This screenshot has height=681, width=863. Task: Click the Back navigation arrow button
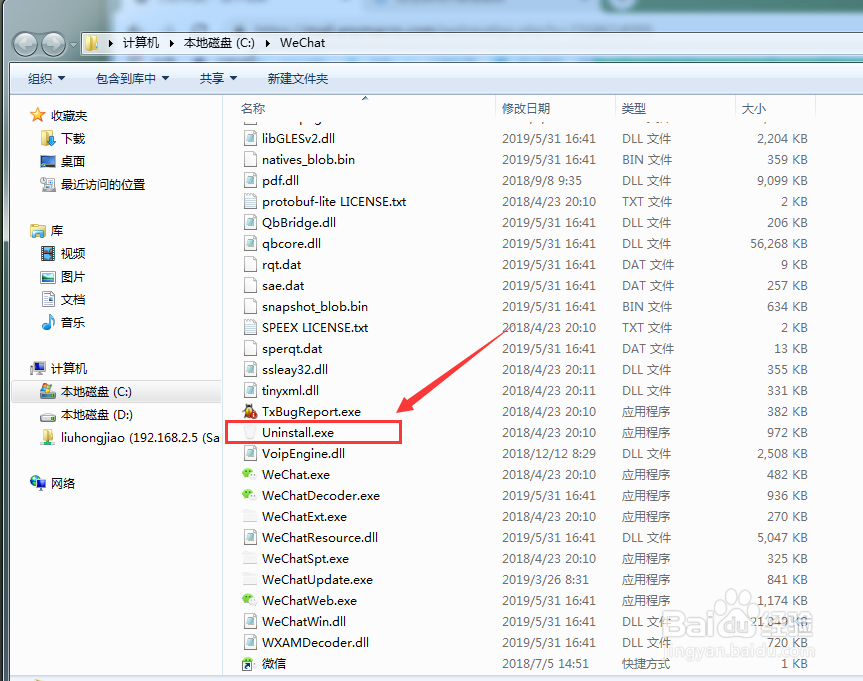coord(25,44)
